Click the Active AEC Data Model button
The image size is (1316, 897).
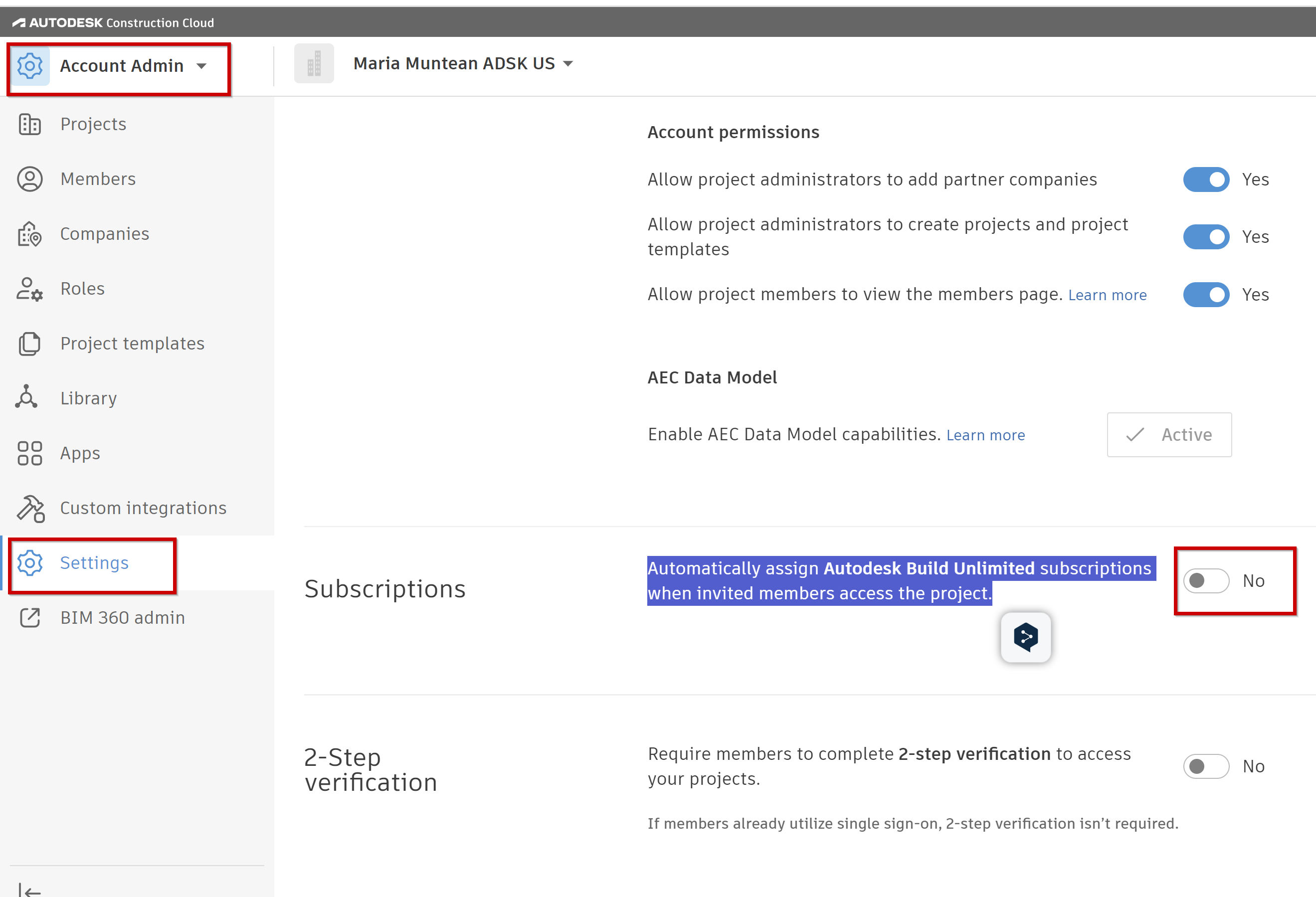coord(1169,434)
